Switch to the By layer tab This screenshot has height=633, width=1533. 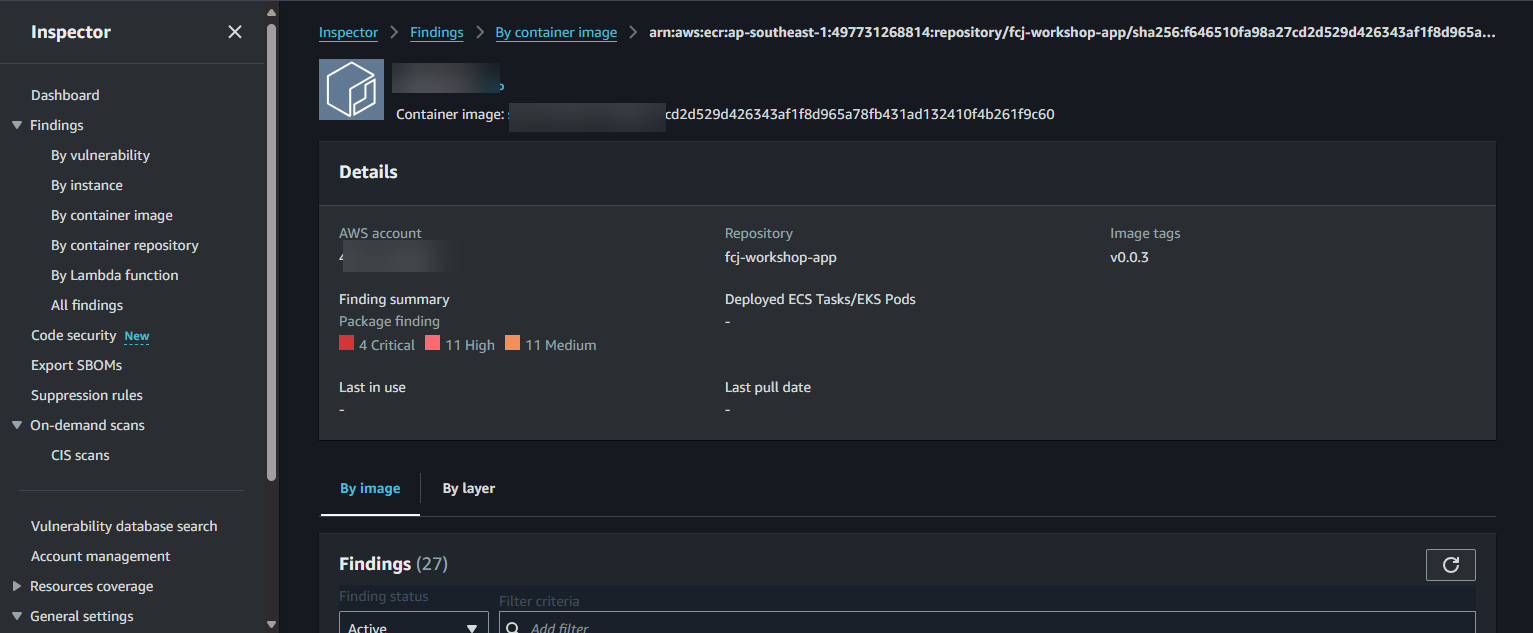click(468, 488)
